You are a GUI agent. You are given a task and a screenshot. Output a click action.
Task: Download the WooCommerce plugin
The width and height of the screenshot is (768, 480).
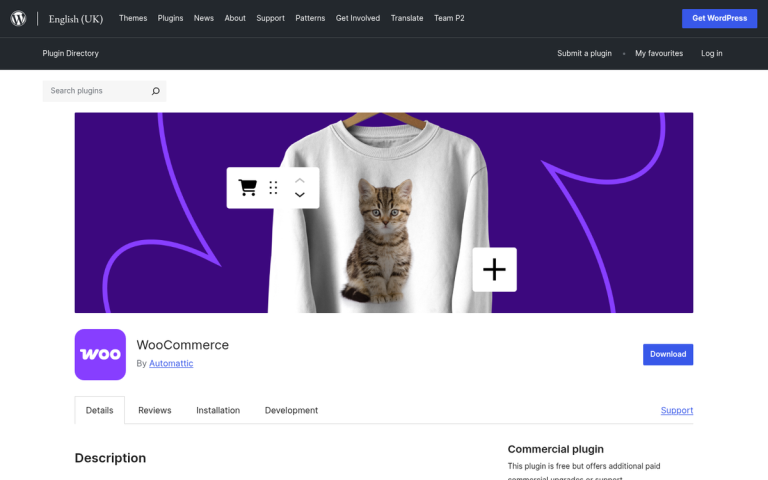tap(668, 354)
